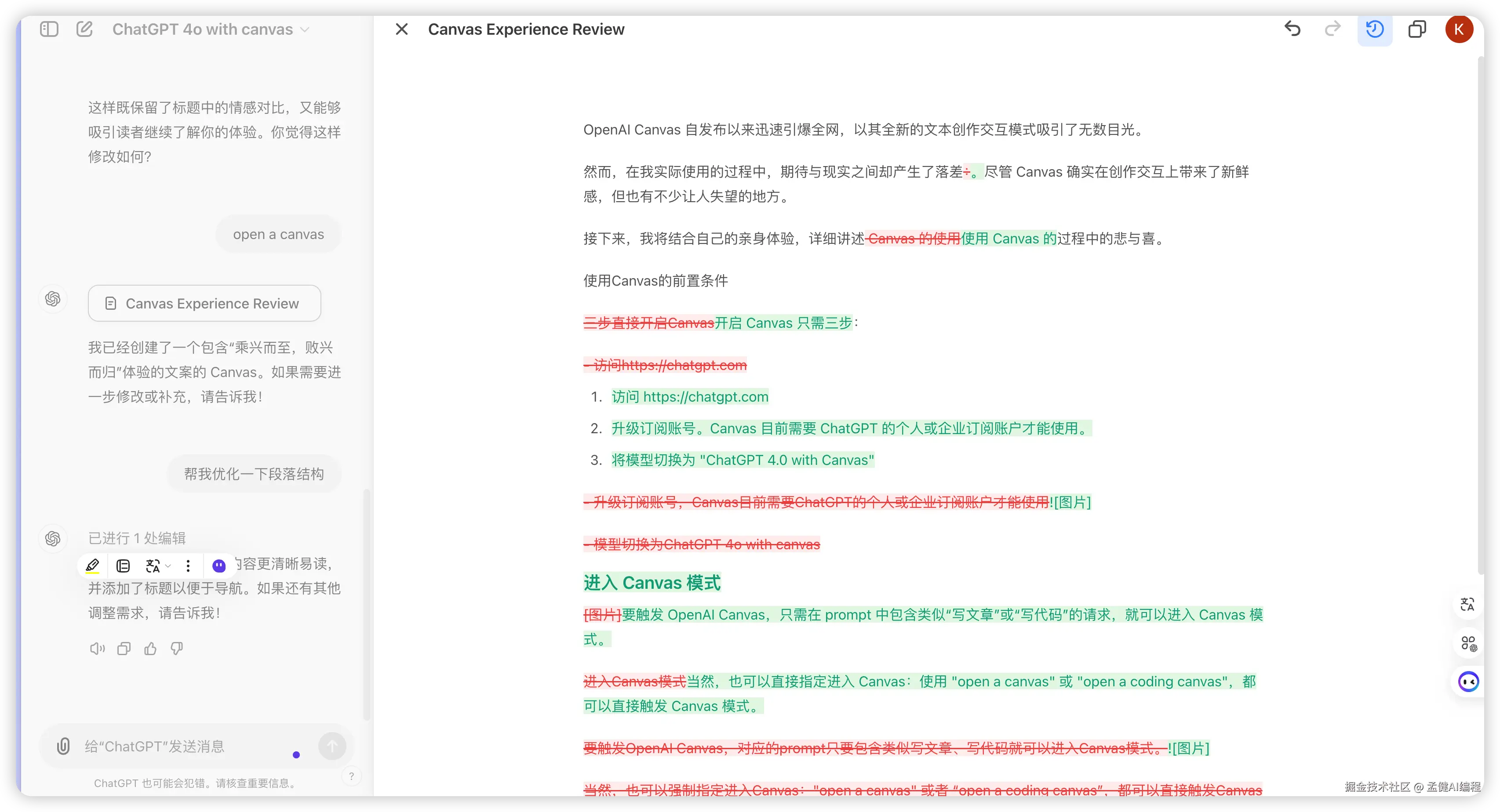Copy canvas content with copy icon
Image resolution: width=1500 pixels, height=812 pixels.
coord(1417,29)
